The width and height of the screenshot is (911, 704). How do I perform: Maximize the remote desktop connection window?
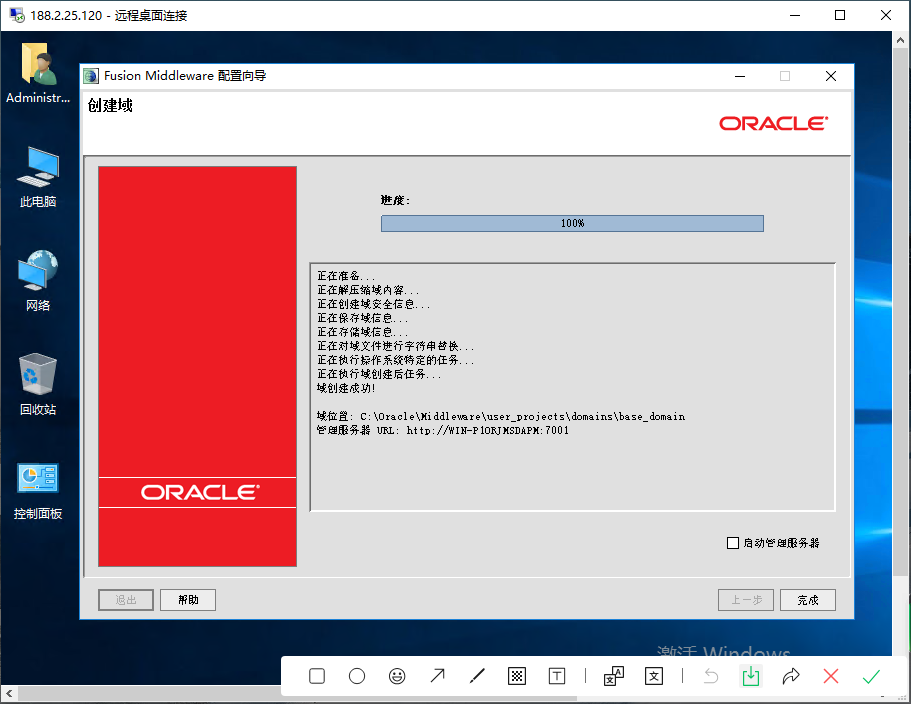click(840, 15)
